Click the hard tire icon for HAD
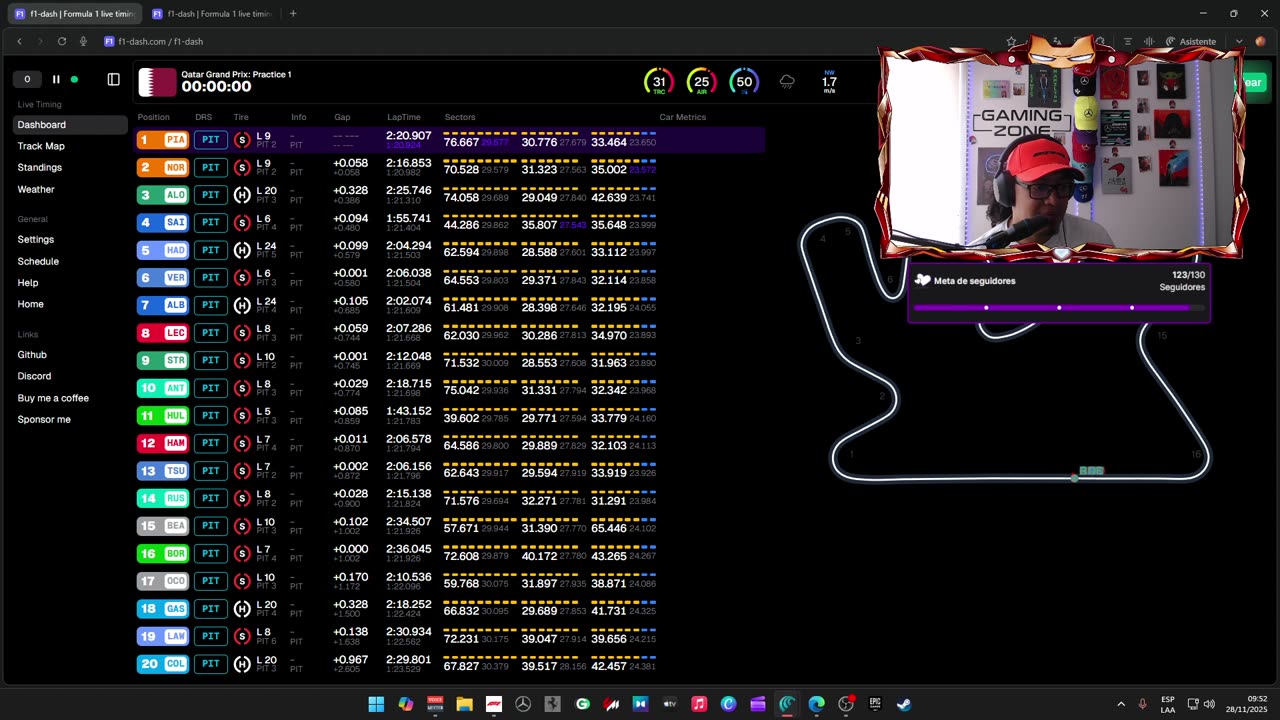 point(242,250)
